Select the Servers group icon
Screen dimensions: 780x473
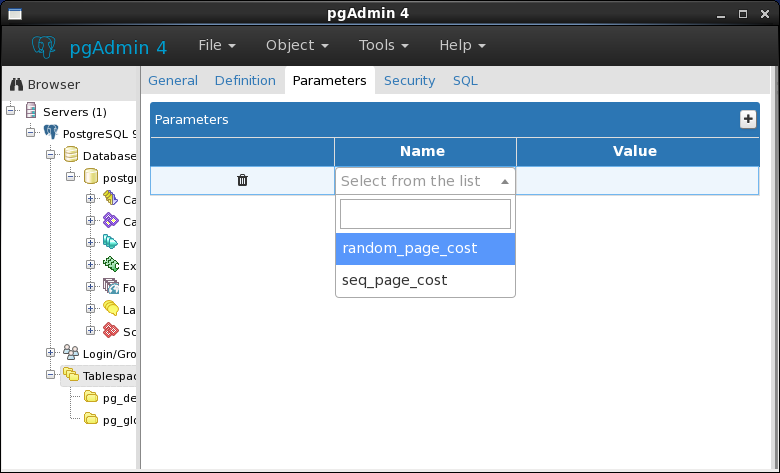pos(31,111)
